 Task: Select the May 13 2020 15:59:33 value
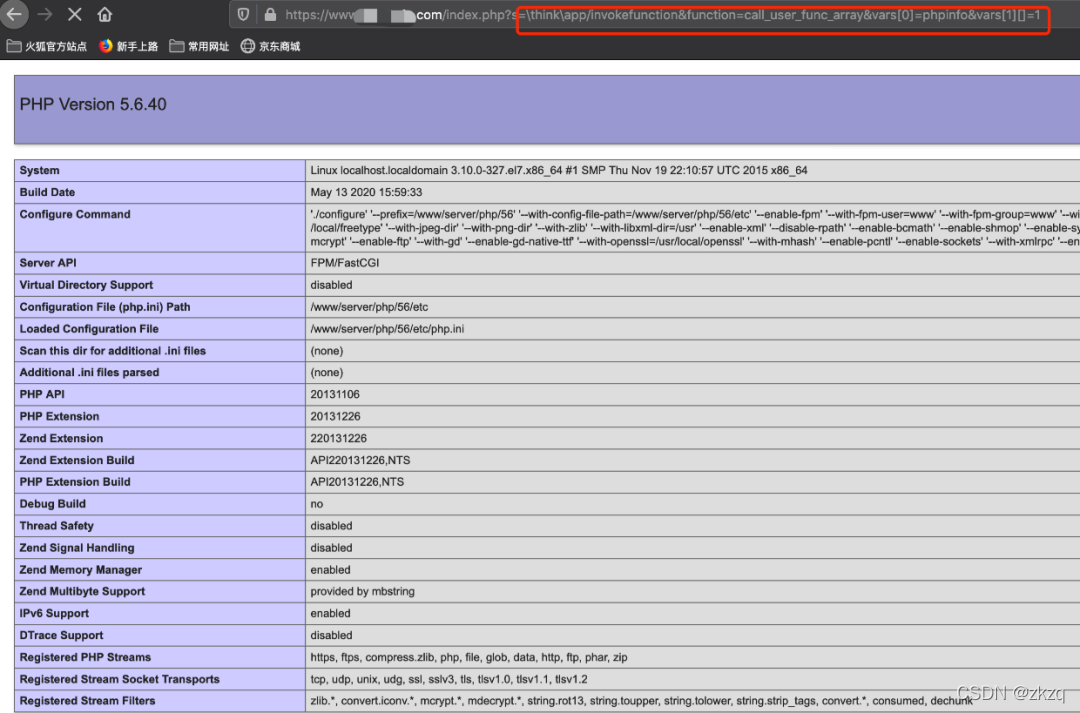point(366,192)
